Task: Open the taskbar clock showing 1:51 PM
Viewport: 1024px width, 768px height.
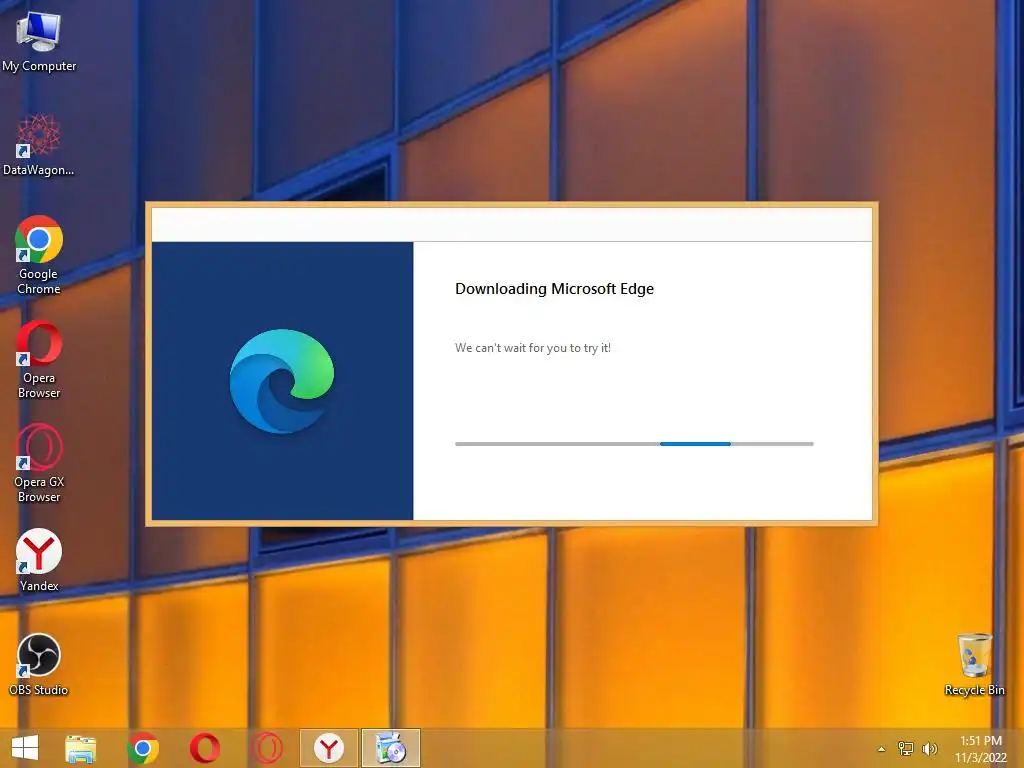Action: (981, 748)
